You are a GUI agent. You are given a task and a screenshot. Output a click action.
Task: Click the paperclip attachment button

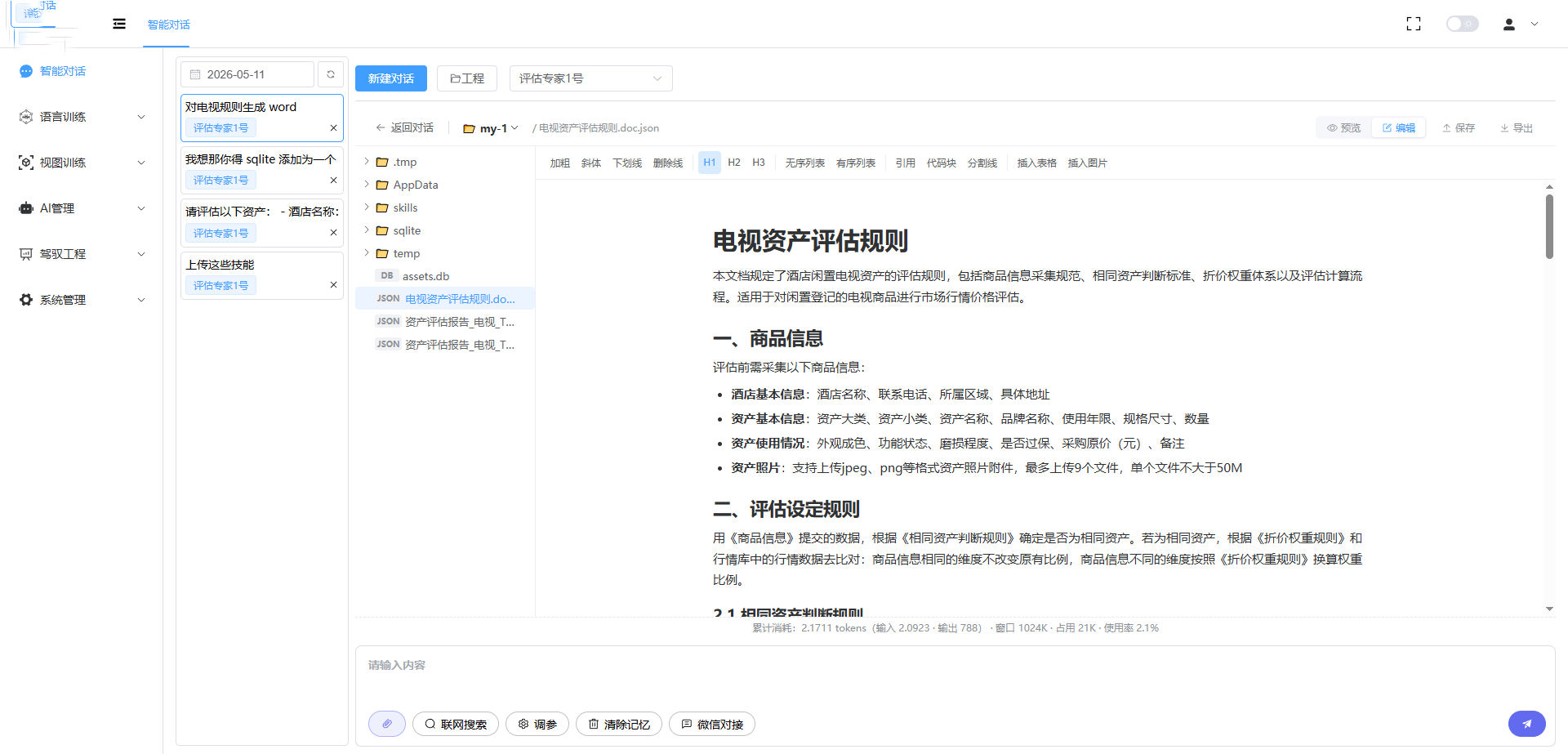[x=387, y=724]
